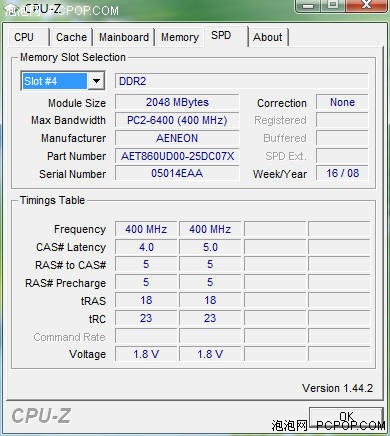Expand the Slot #4 dropdown arrow

(96, 81)
